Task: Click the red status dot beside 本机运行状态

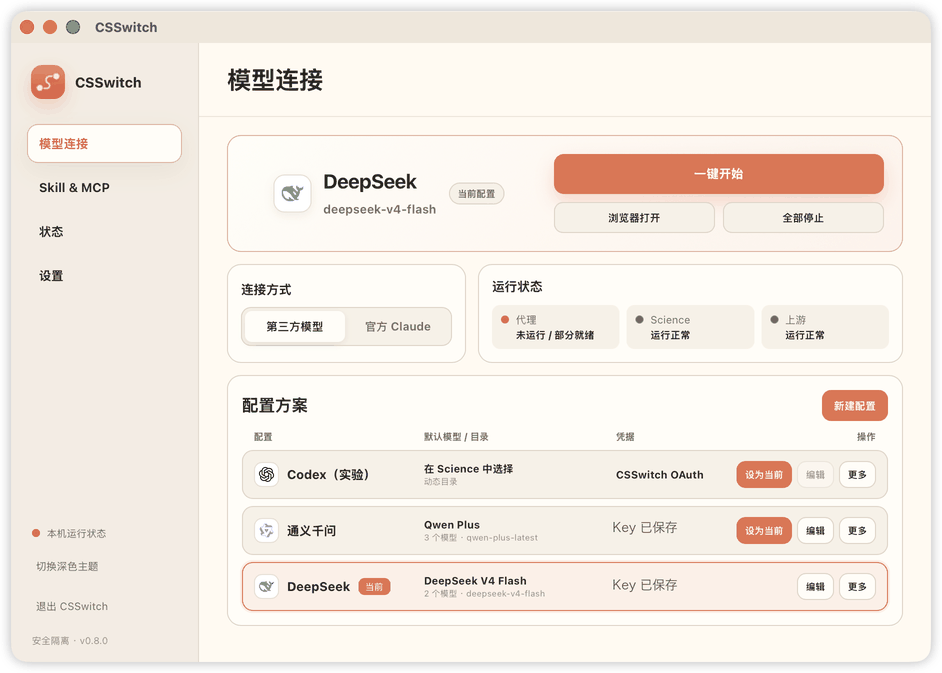Action: [x=36, y=533]
